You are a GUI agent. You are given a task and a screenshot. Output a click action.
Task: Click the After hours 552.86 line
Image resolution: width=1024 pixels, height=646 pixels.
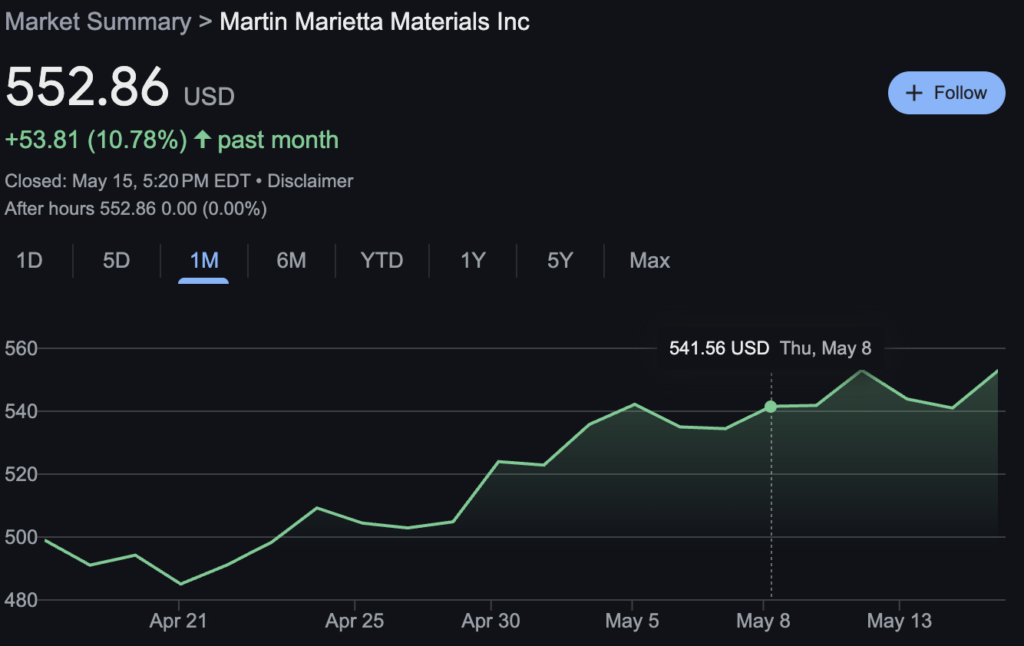pyautogui.click(x=136, y=209)
